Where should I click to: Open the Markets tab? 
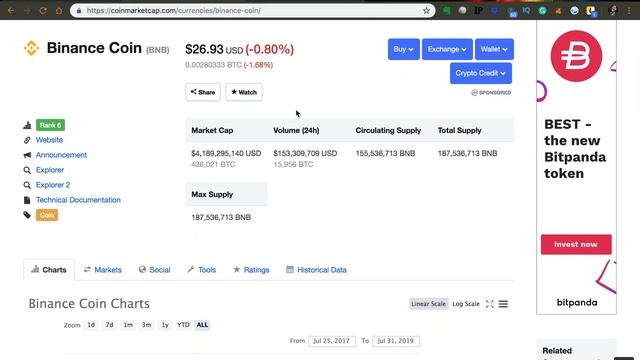[x=102, y=270]
